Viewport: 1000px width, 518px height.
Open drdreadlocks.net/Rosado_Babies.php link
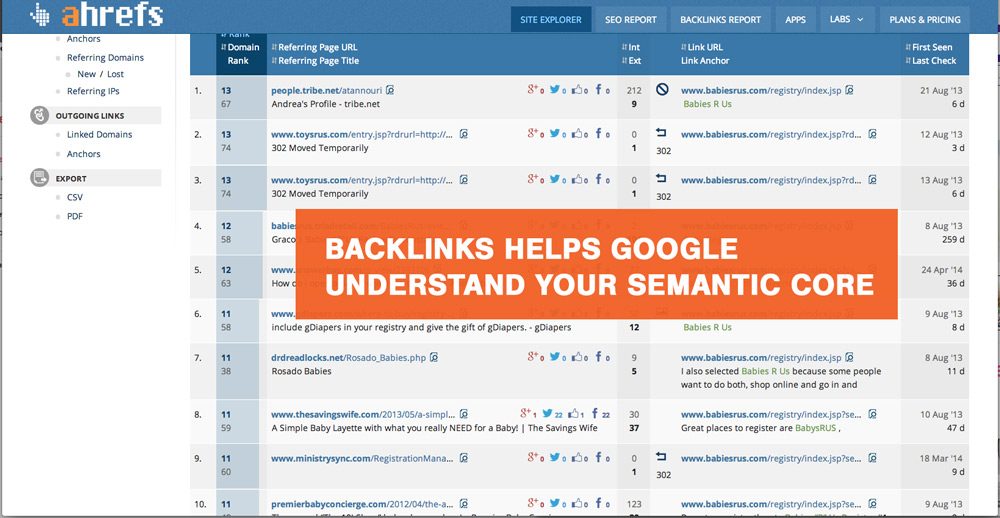click(349, 358)
